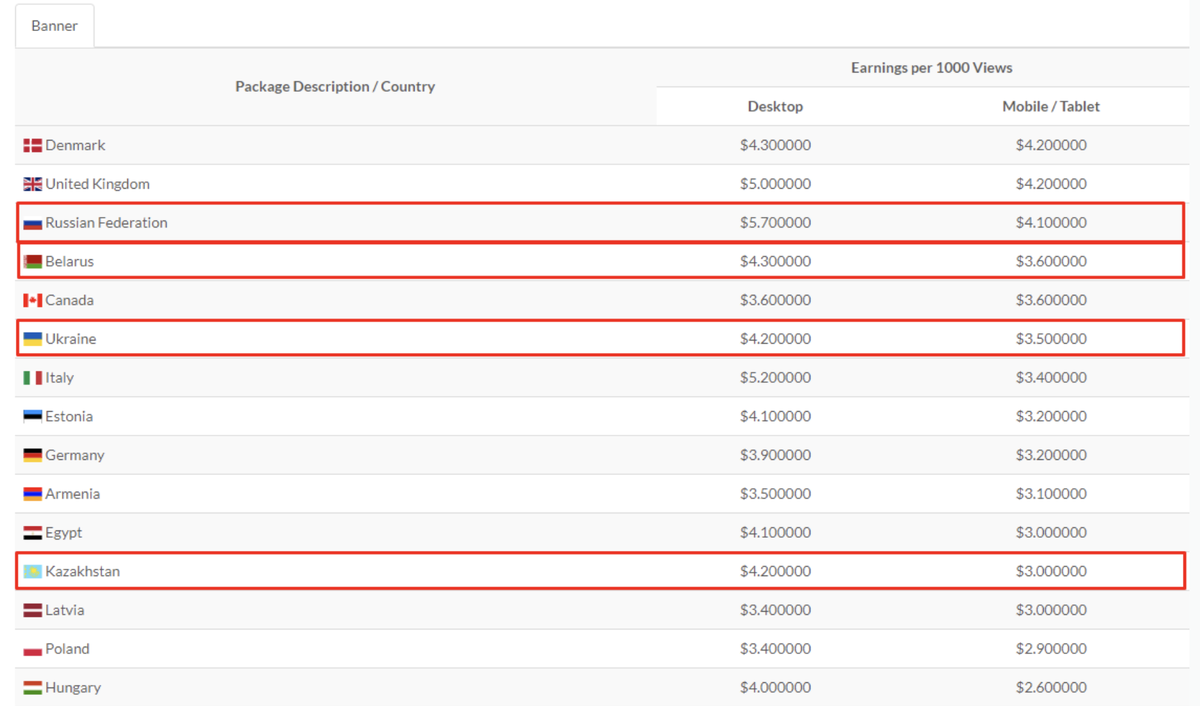
Task: Select the Latvia country name
Action: [x=64, y=610]
